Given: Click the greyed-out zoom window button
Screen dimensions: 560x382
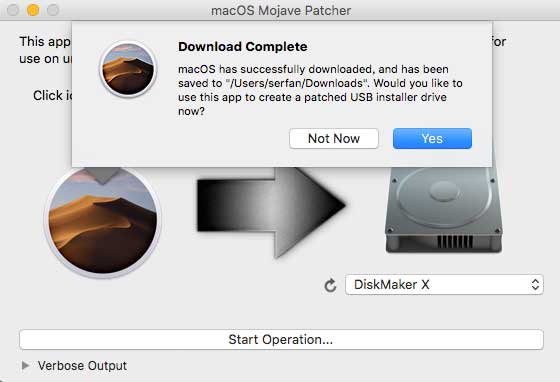Looking at the screenshot, I should pos(53,10).
